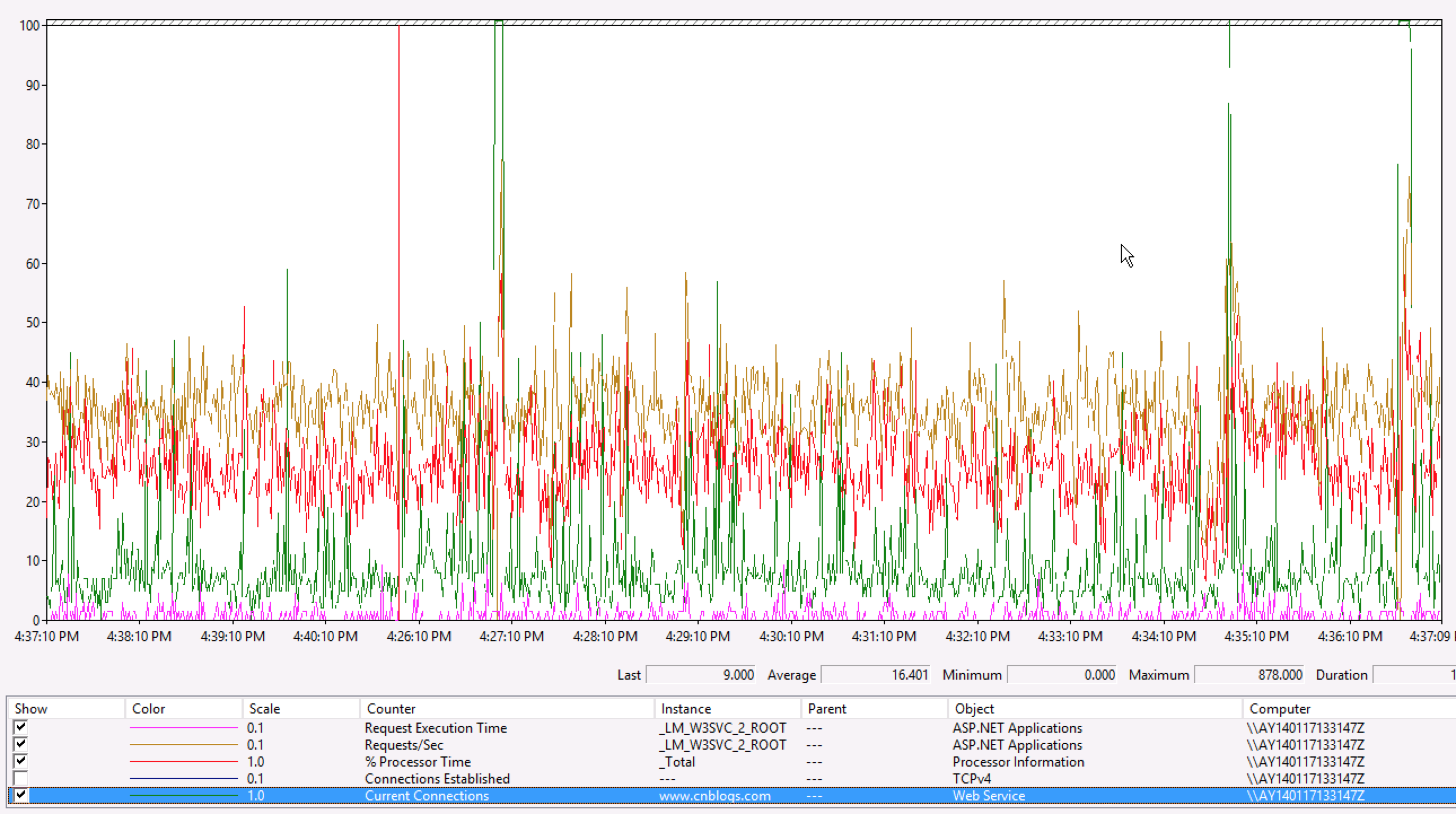The image size is (1456, 814).
Task: Click the red % Processor Time color line
Action: (184, 762)
